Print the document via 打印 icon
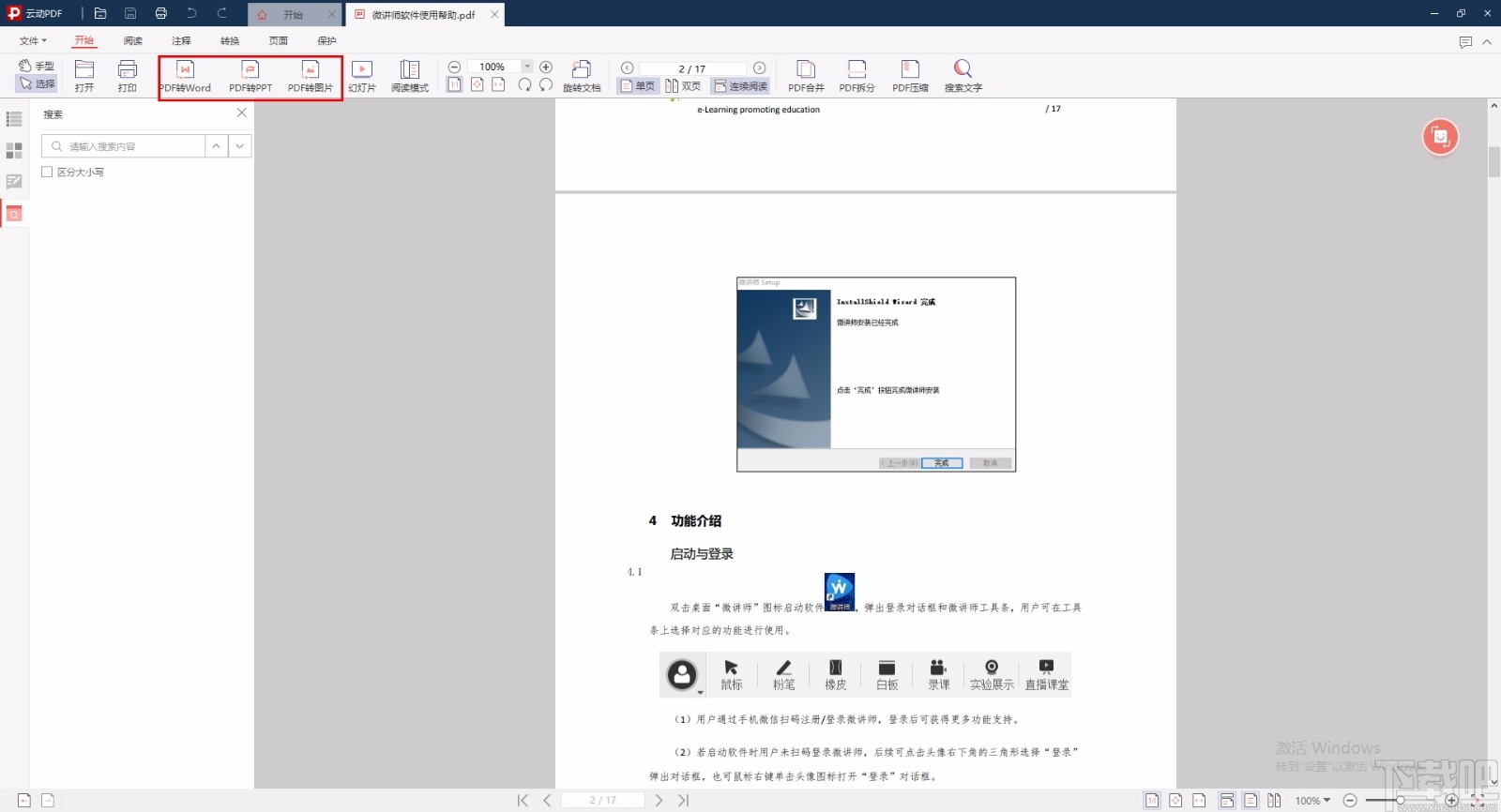1501x812 pixels. click(x=128, y=76)
